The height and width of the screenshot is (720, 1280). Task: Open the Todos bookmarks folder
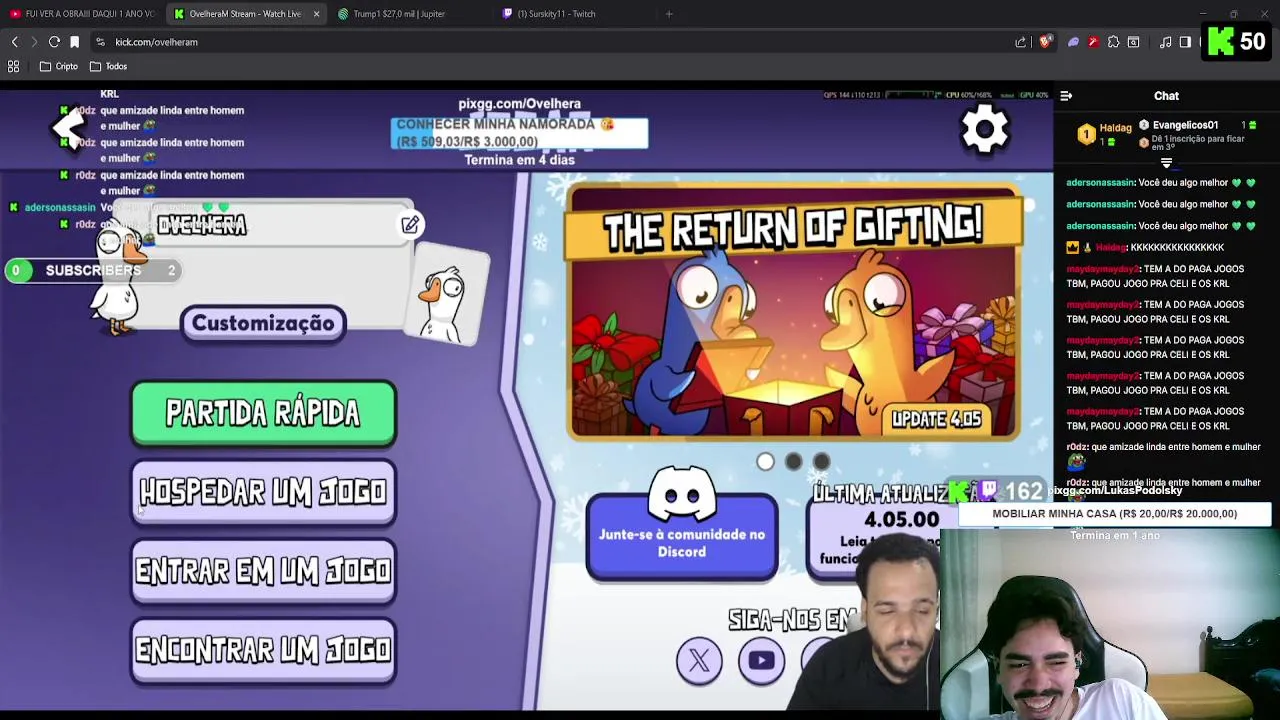tap(108, 66)
